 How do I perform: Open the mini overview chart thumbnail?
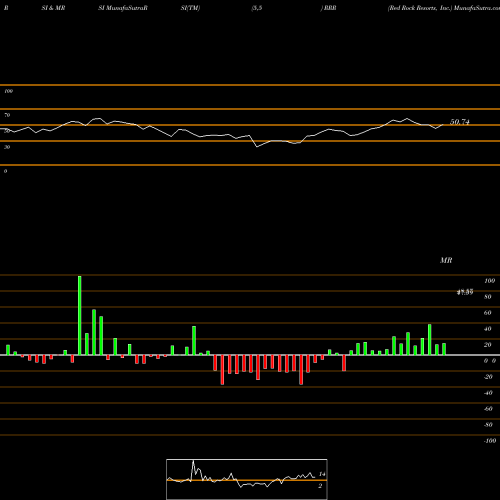pyautogui.click(x=247, y=479)
